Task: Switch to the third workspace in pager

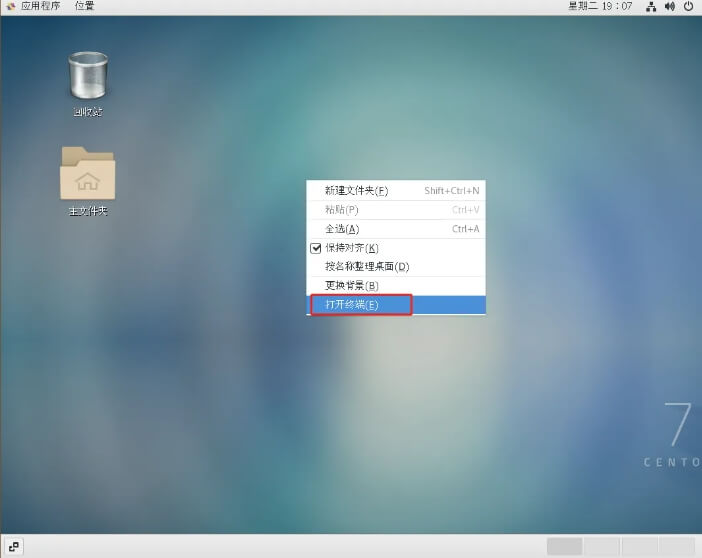Action: click(639, 546)
